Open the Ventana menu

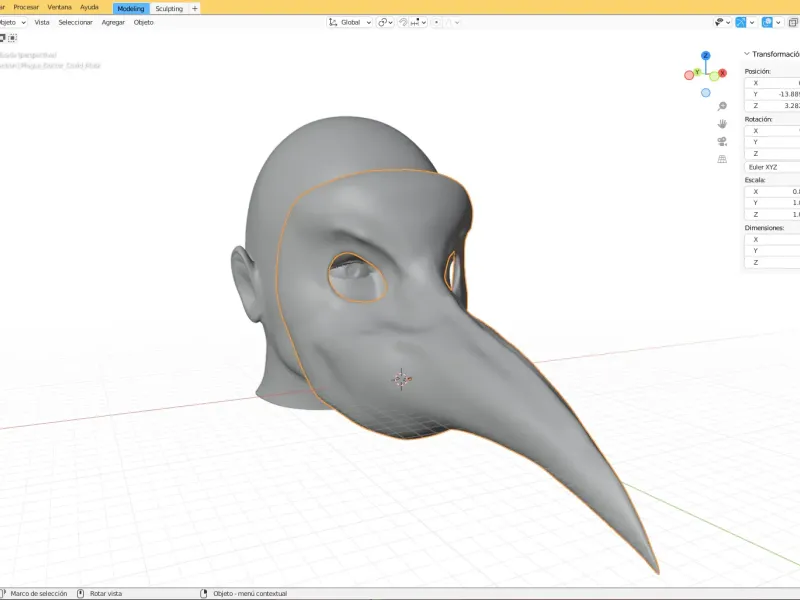pos(60,7)
